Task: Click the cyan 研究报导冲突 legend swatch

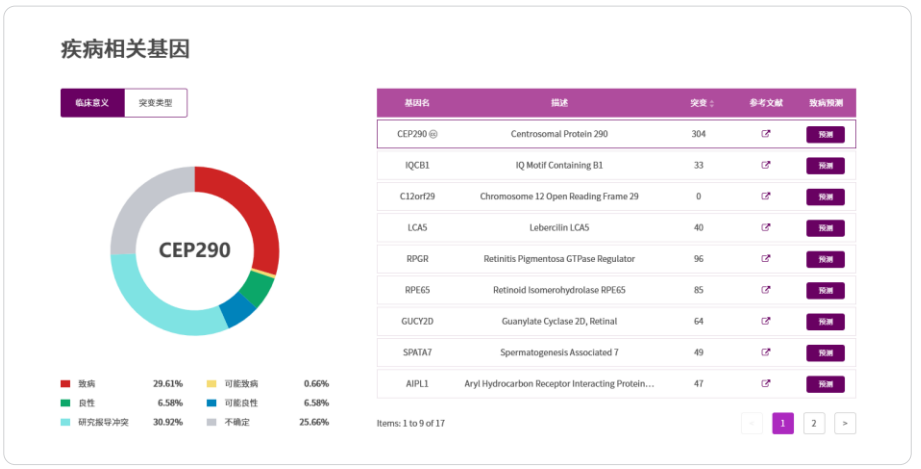Action: coord(66,423)
